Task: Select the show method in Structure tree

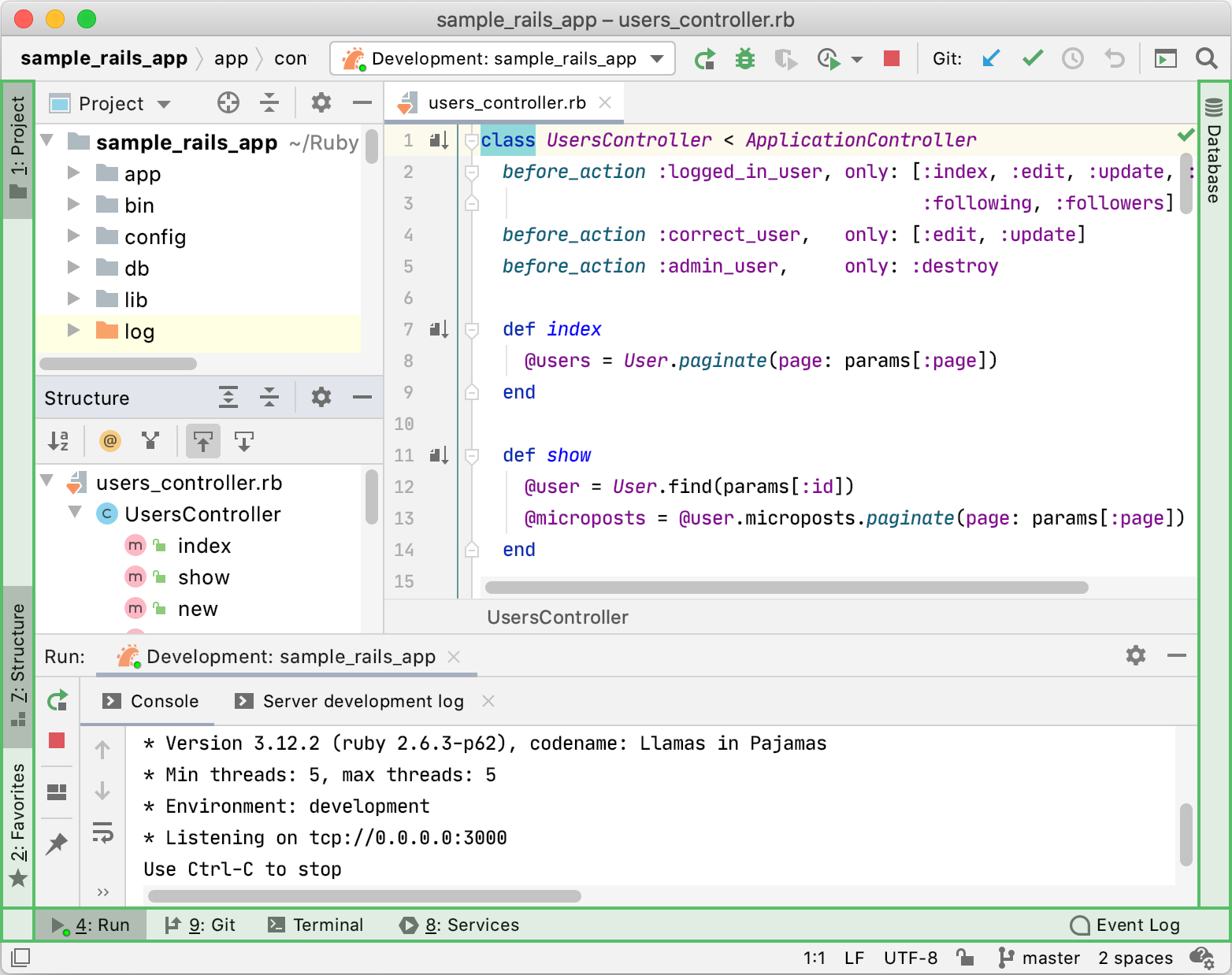Action: (x=203, y=577)
